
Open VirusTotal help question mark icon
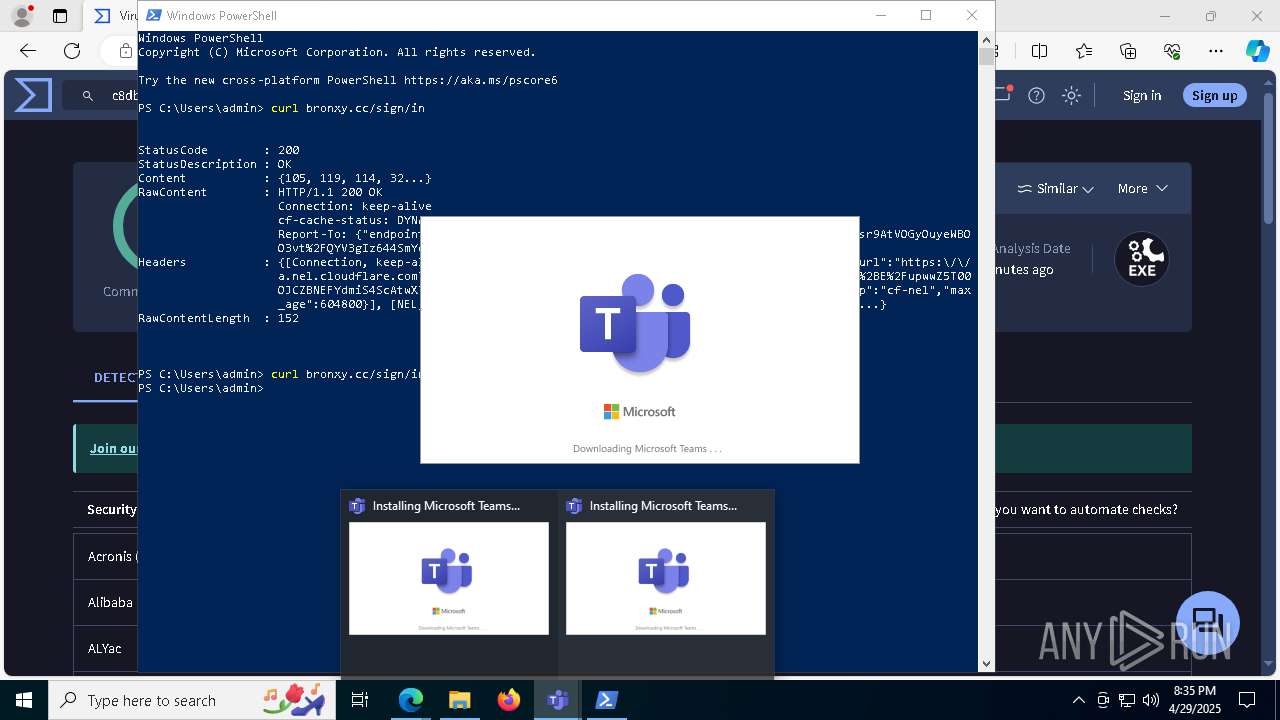(x=1037, y=95)
